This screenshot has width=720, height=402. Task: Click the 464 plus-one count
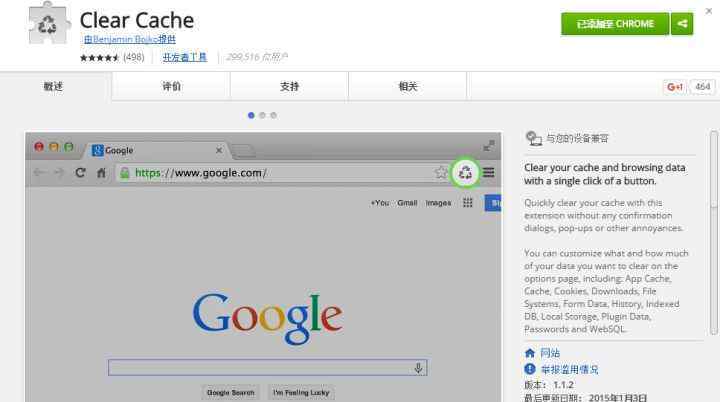(703, 87)
